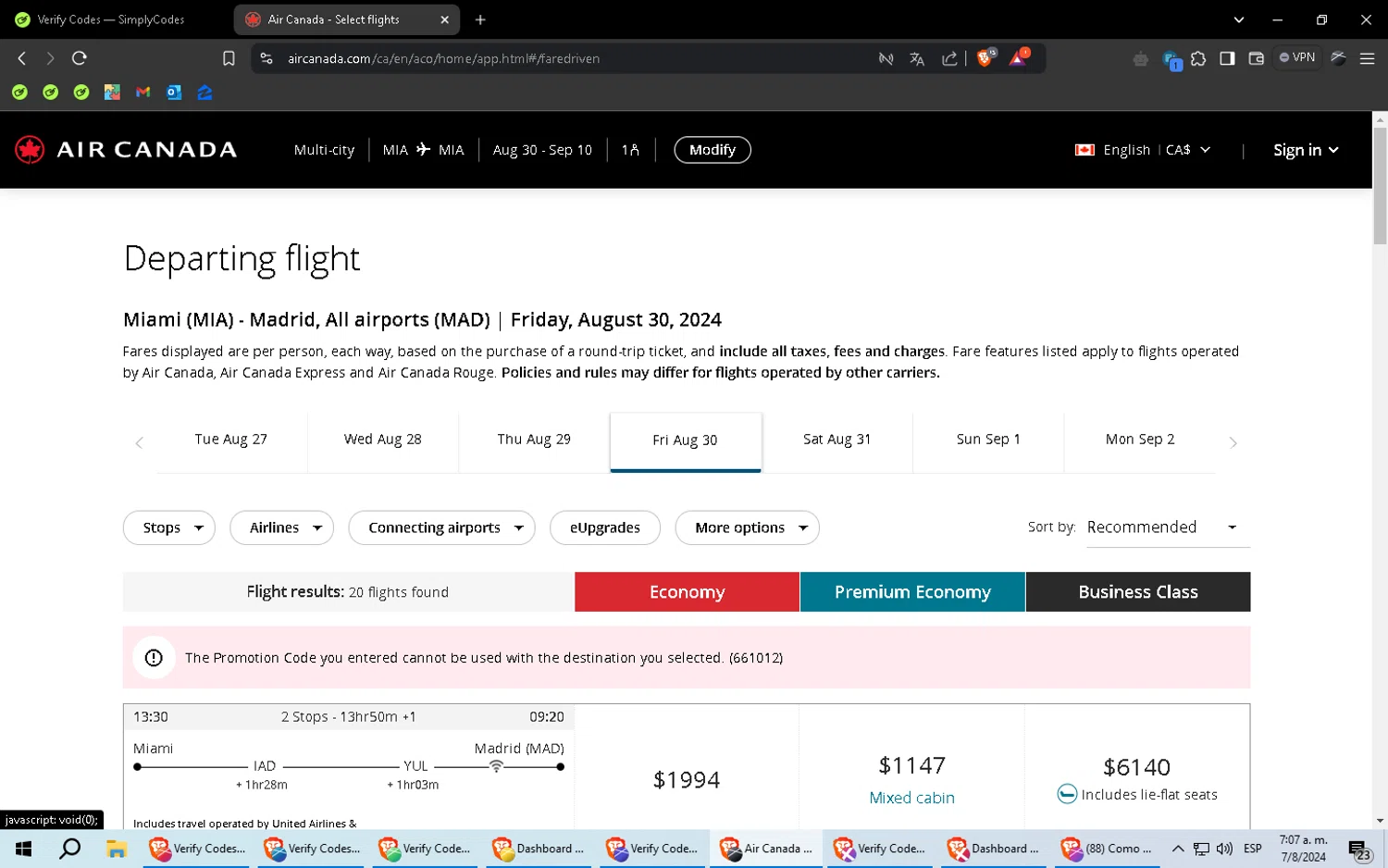The width and height of the screenshot is (1388, 868).
Task: Open the Sort by Recommended dropdown
Action: [x=1168, y=527]
